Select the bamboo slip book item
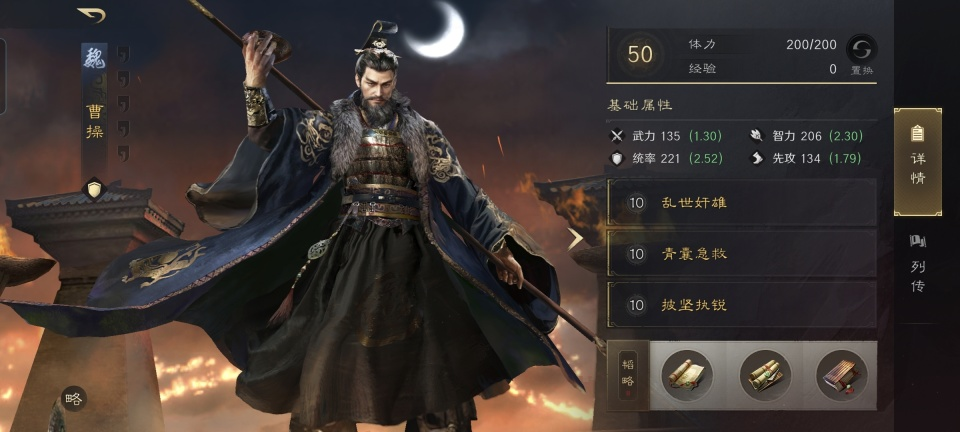Screen dimensions: 960x432 click(x=842, y=376)
